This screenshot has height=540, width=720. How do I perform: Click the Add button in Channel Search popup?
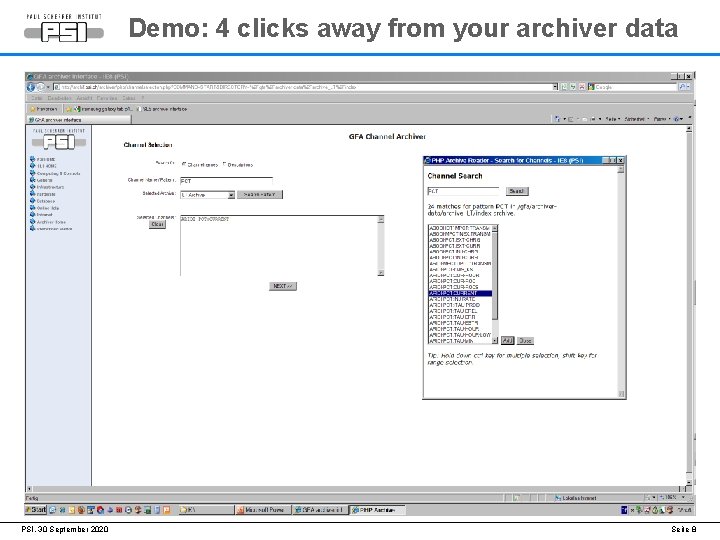tap(507, 340)
